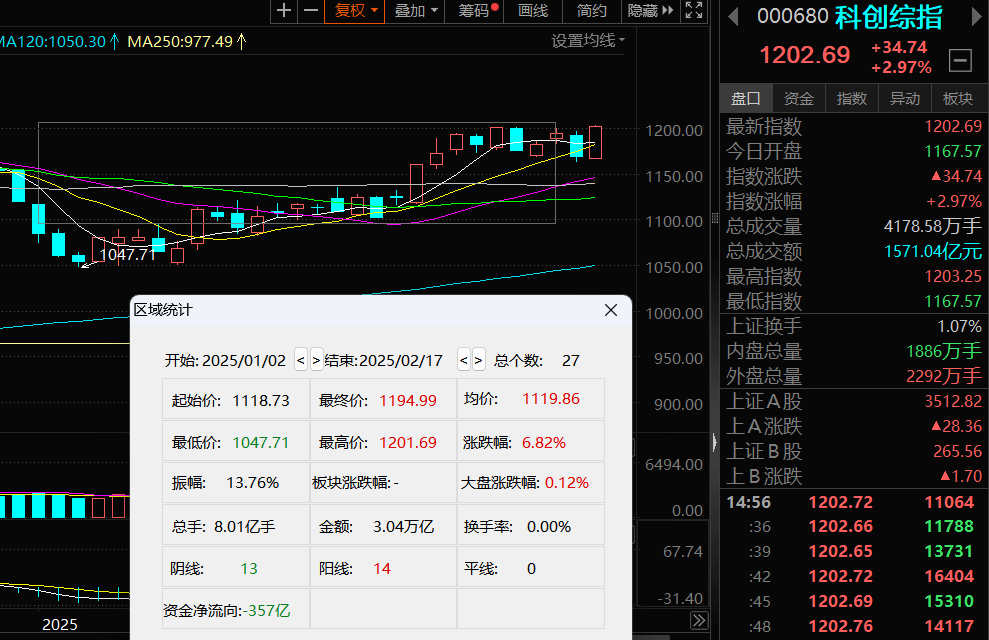
Task: Switch to the 资金 tab
Action: point(797,98)
